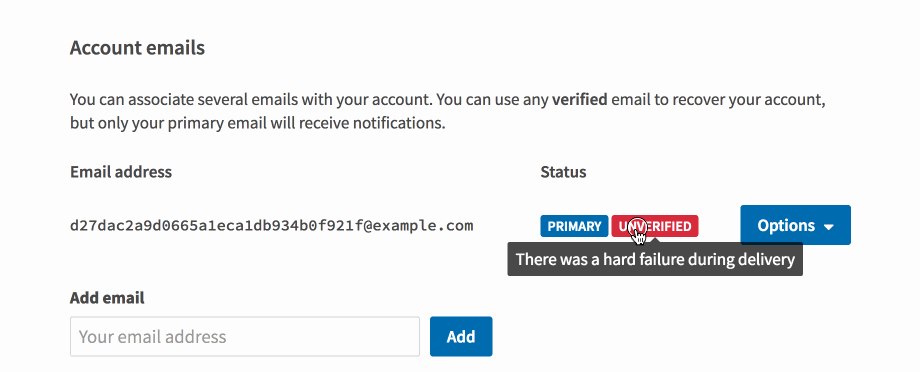Focus the Your email address field
Image resolution: width=920 pixels, height=372 pixels.
pos(245,337)
